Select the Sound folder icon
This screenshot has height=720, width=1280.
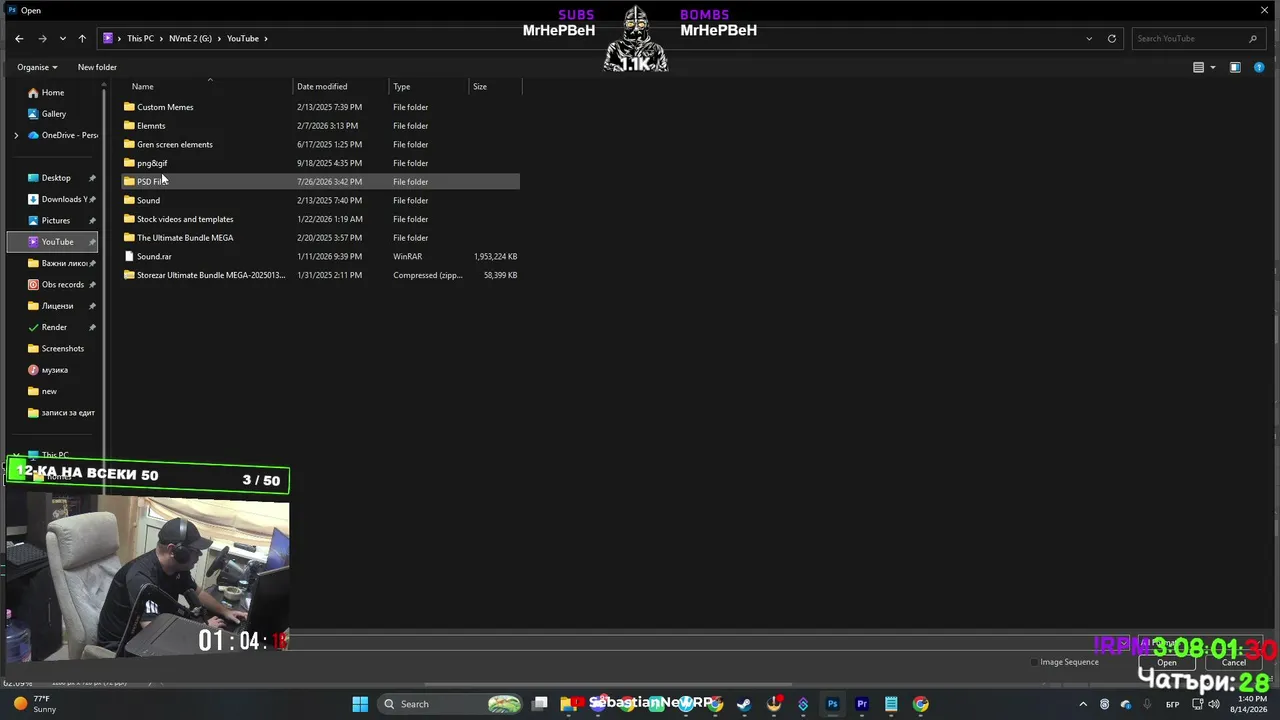pyautogui.click(x=129, y=200)
